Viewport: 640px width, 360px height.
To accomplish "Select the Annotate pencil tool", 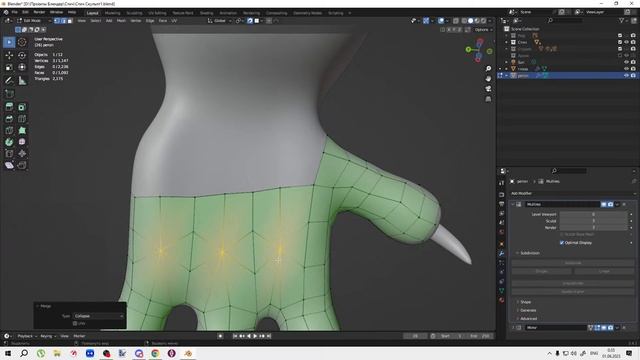I will (x=9, y=81).
